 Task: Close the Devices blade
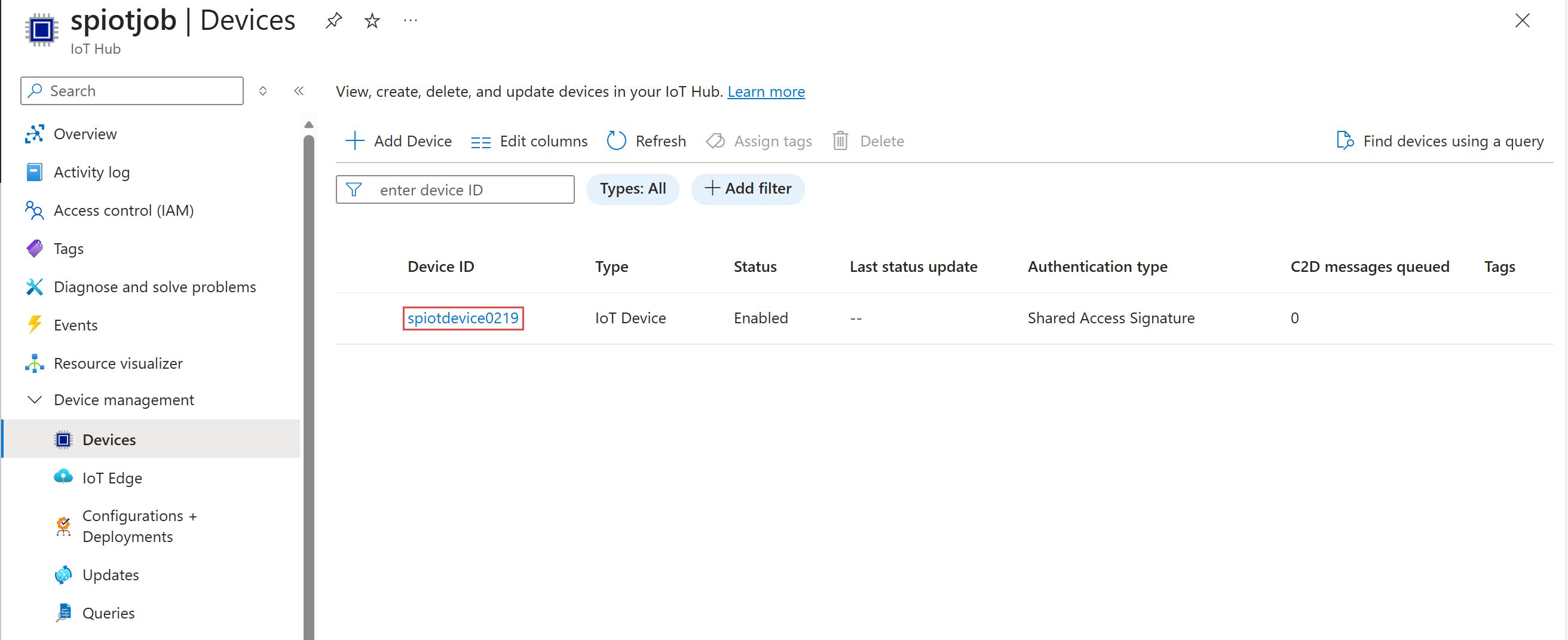[x=1523, y=21]
